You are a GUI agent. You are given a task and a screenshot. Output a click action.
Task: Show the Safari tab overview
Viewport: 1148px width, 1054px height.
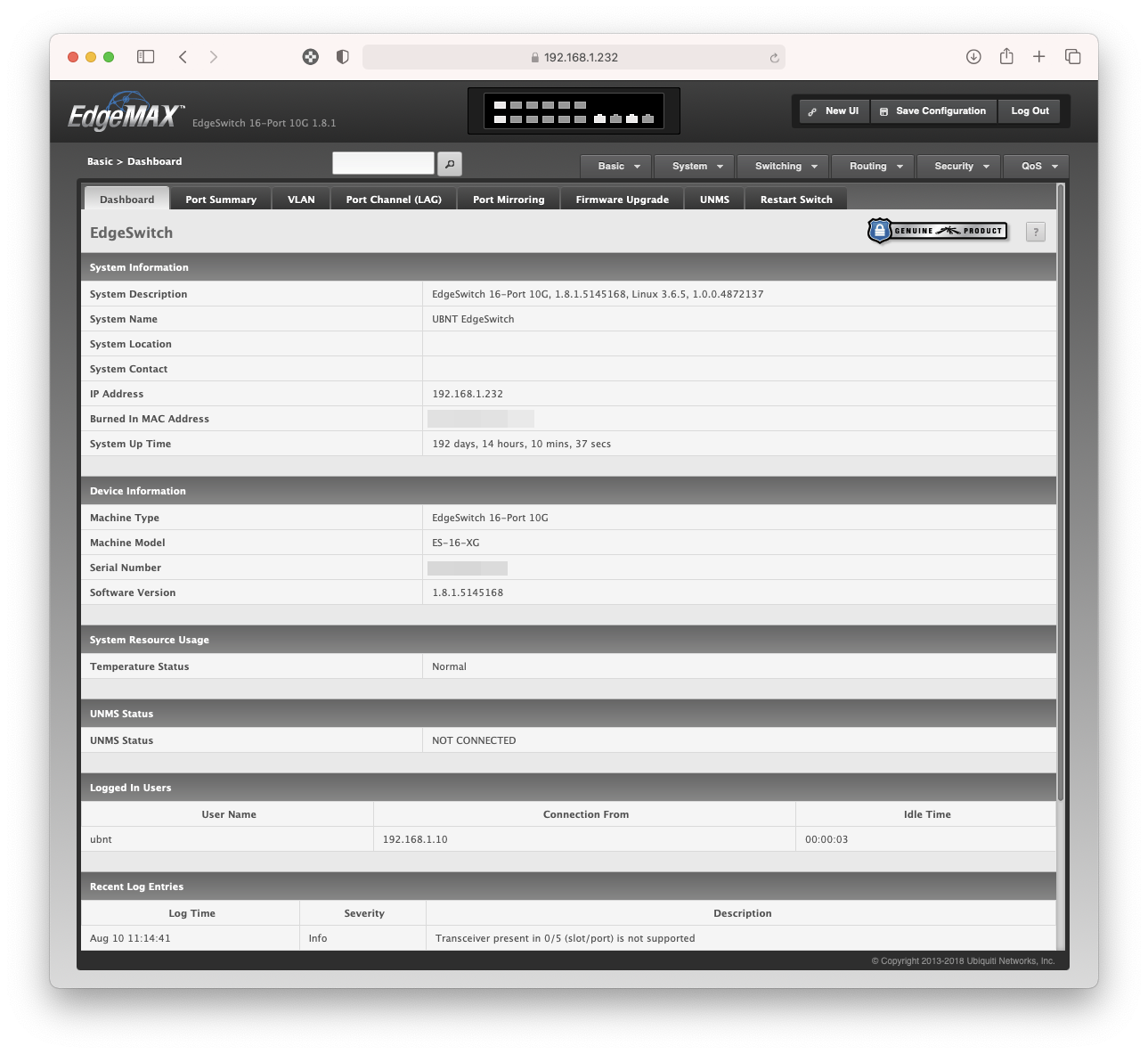(1073, 57)
